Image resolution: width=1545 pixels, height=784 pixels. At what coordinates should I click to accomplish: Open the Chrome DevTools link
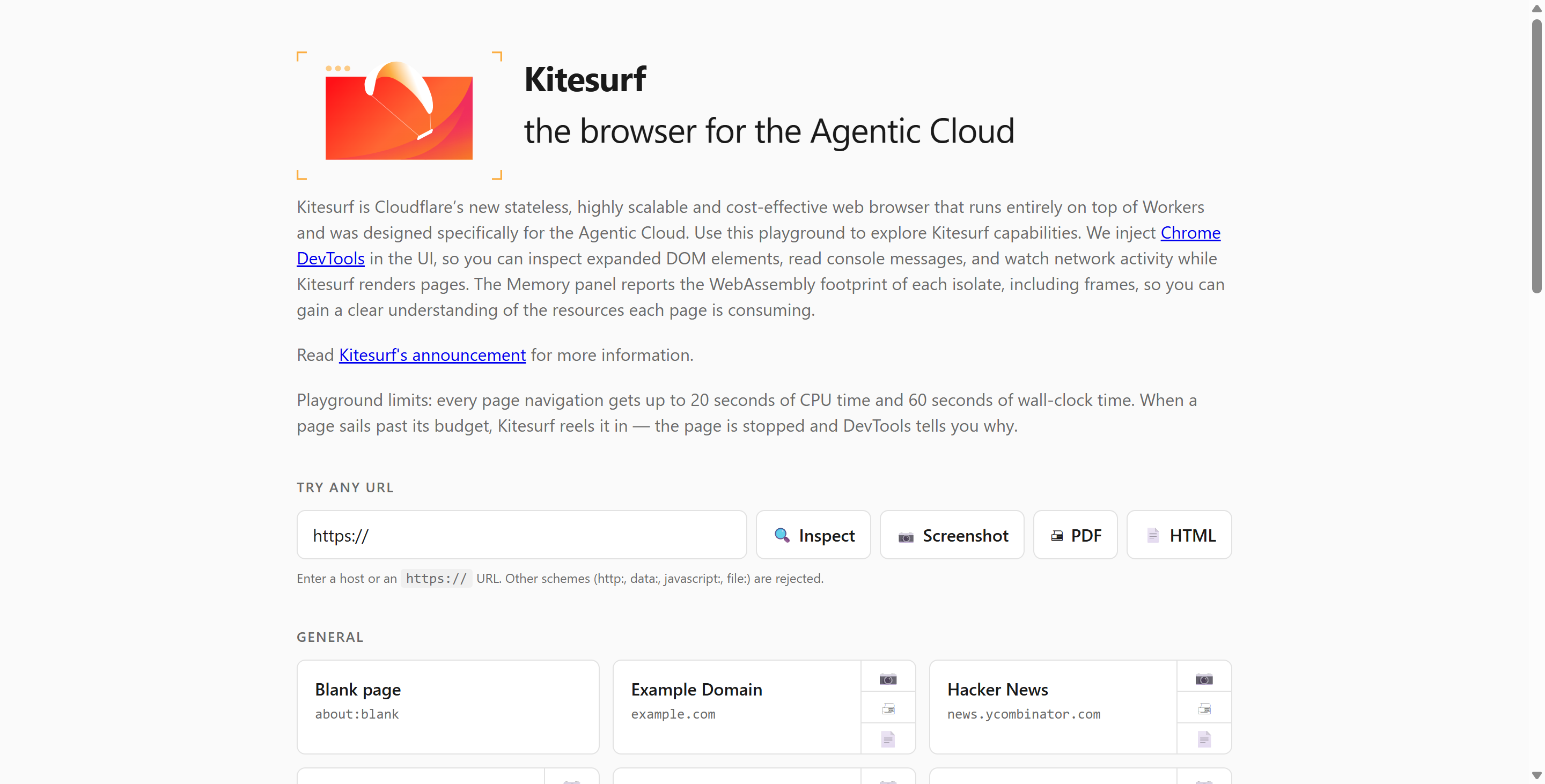(1190, 233)
